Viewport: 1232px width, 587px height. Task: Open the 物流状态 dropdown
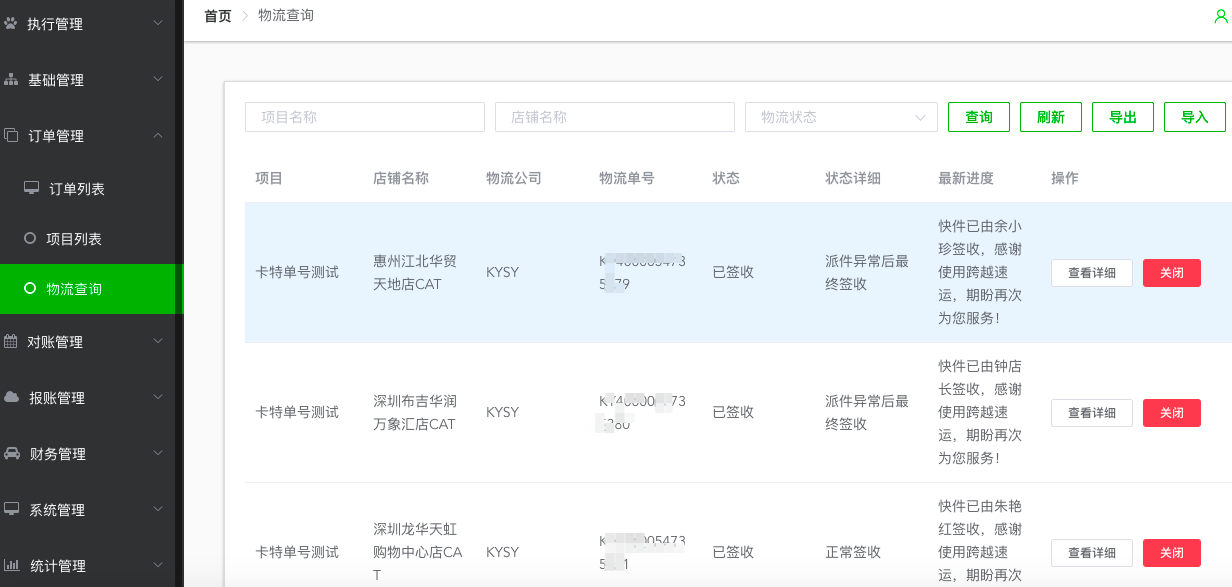841,117
